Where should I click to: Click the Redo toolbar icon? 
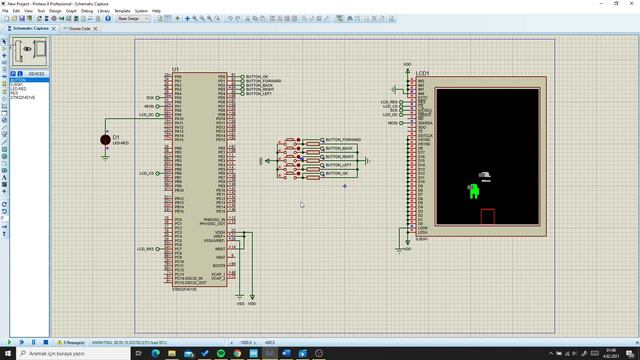coord(238,19)
